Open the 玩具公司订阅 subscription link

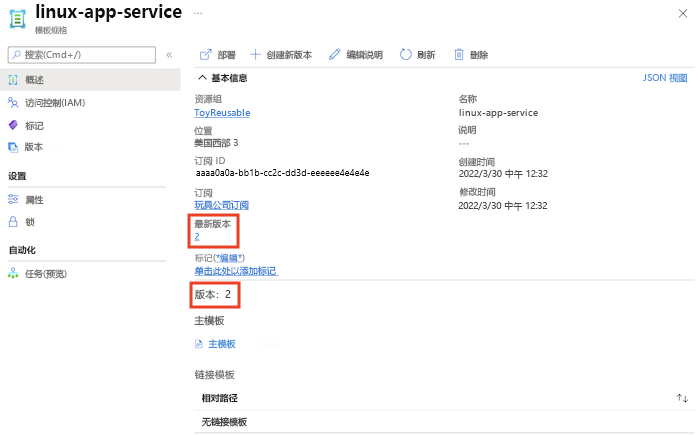coord(221,205)
